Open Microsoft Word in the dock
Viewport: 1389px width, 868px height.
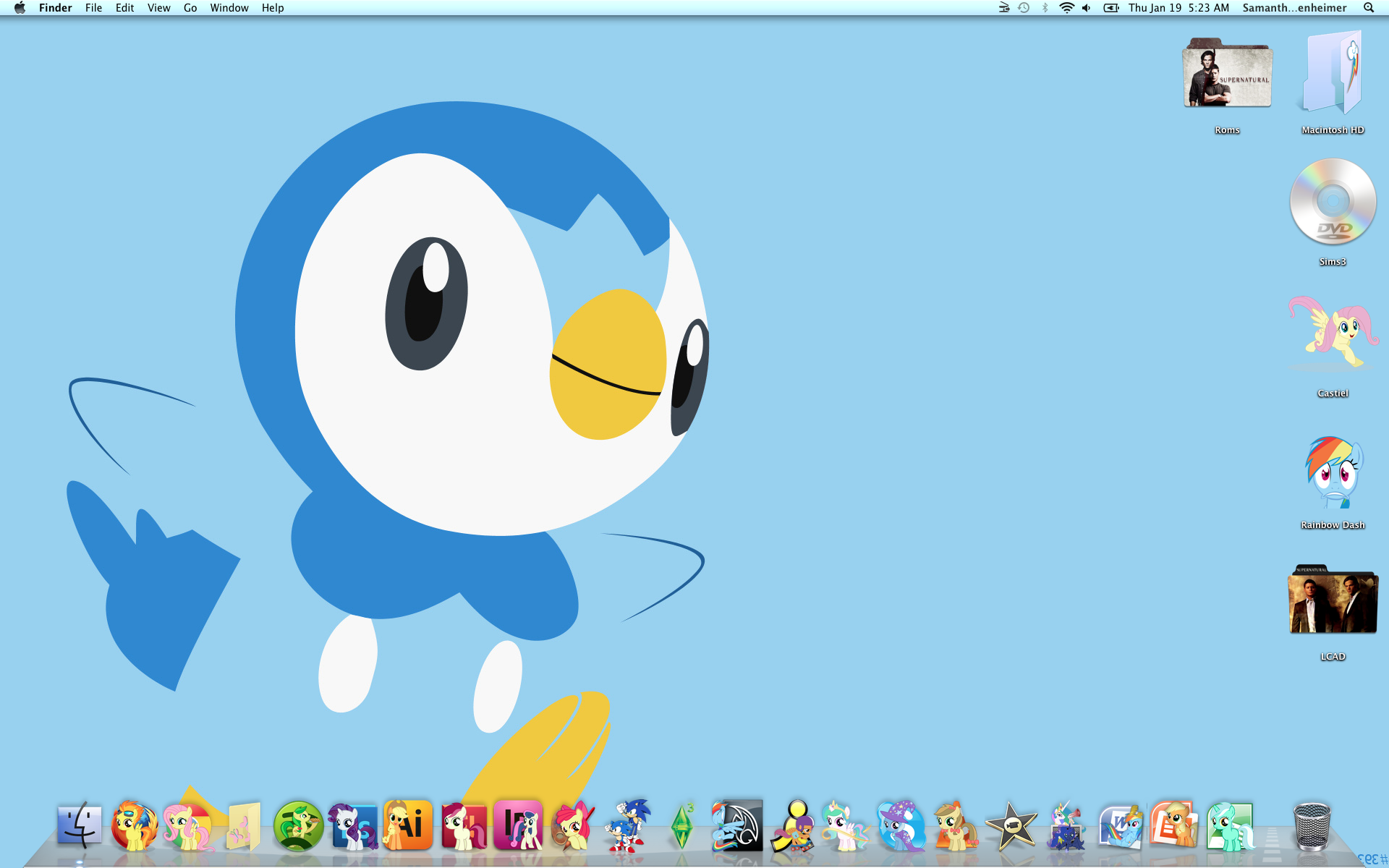pos(1121,825)
